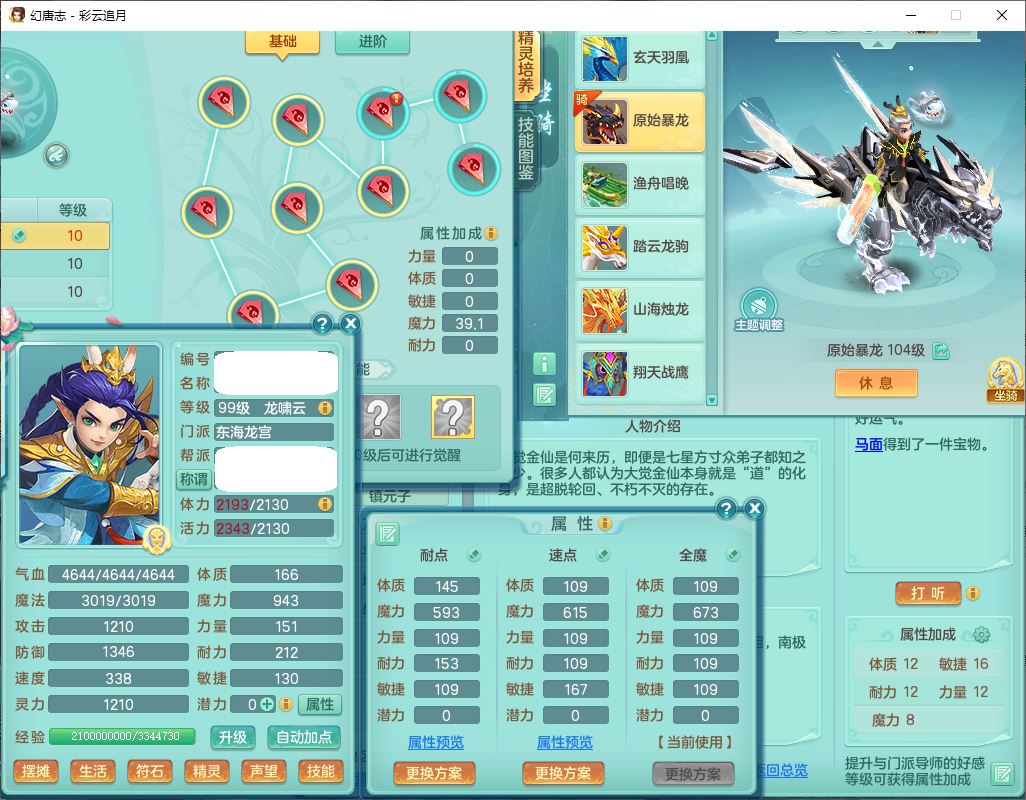
Task: Click the golden 坐骑 mount icon
Action: click(1004, 378)
